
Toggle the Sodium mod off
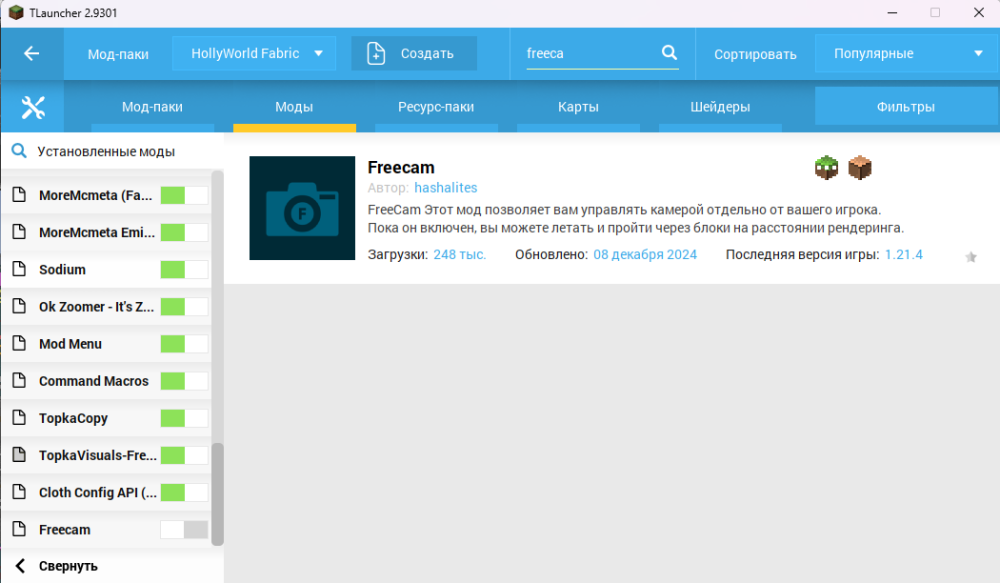click(184, 269)
